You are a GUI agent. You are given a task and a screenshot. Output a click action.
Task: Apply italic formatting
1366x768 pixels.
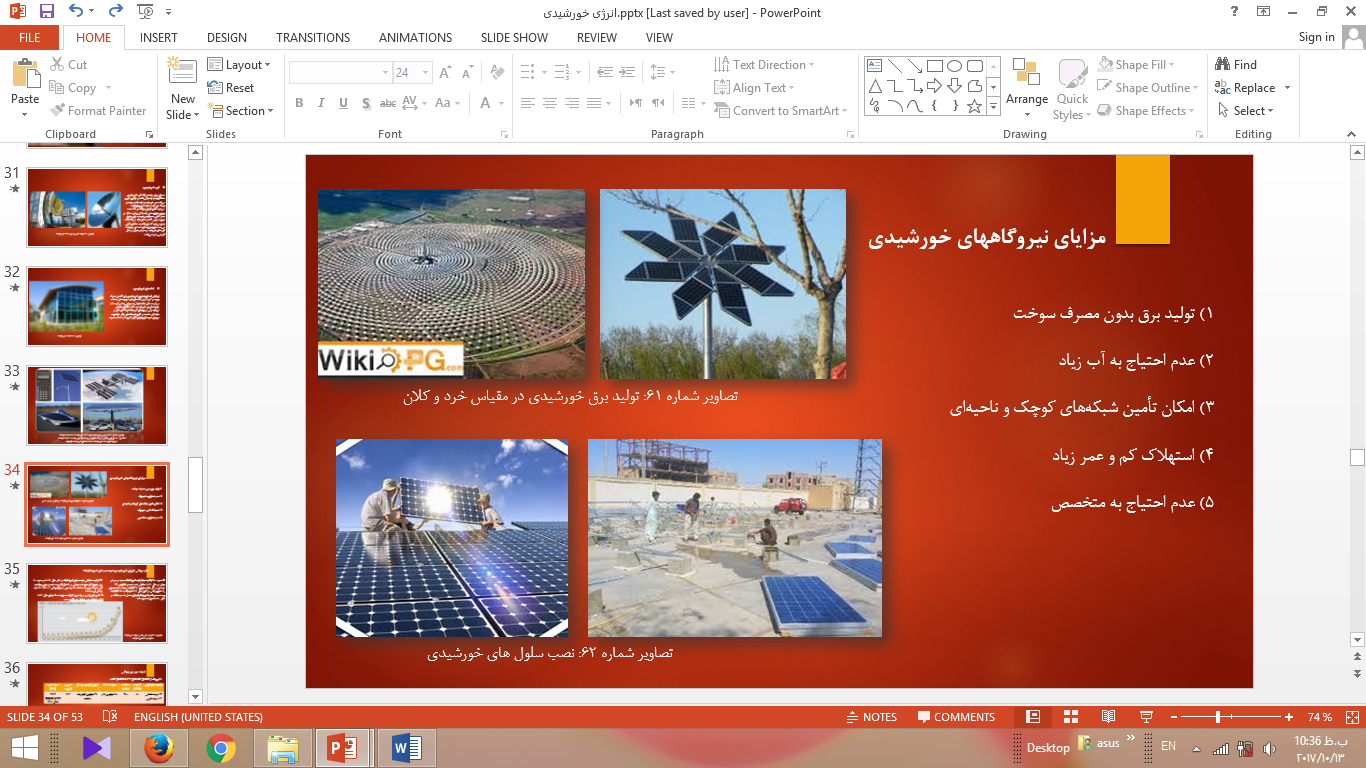(x=321, y=103)
